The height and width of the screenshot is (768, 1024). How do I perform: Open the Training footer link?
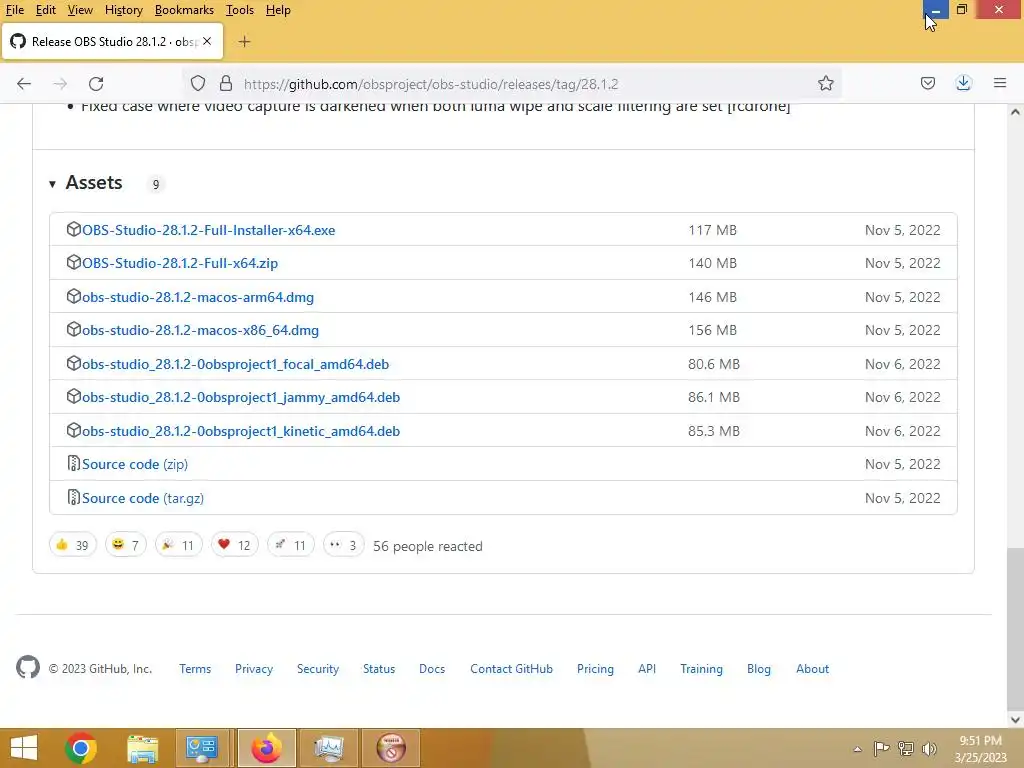[701, 669]
